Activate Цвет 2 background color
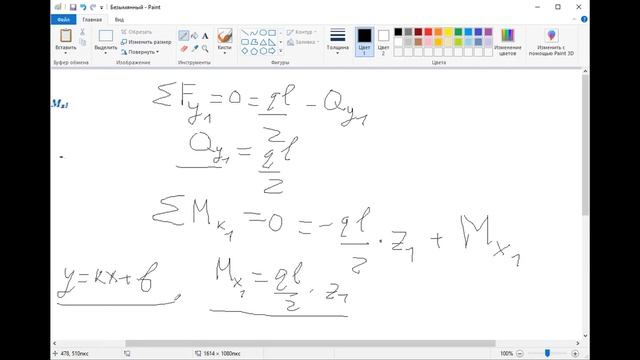The width and height of the screenshot is (640, 360). [383, 42]
